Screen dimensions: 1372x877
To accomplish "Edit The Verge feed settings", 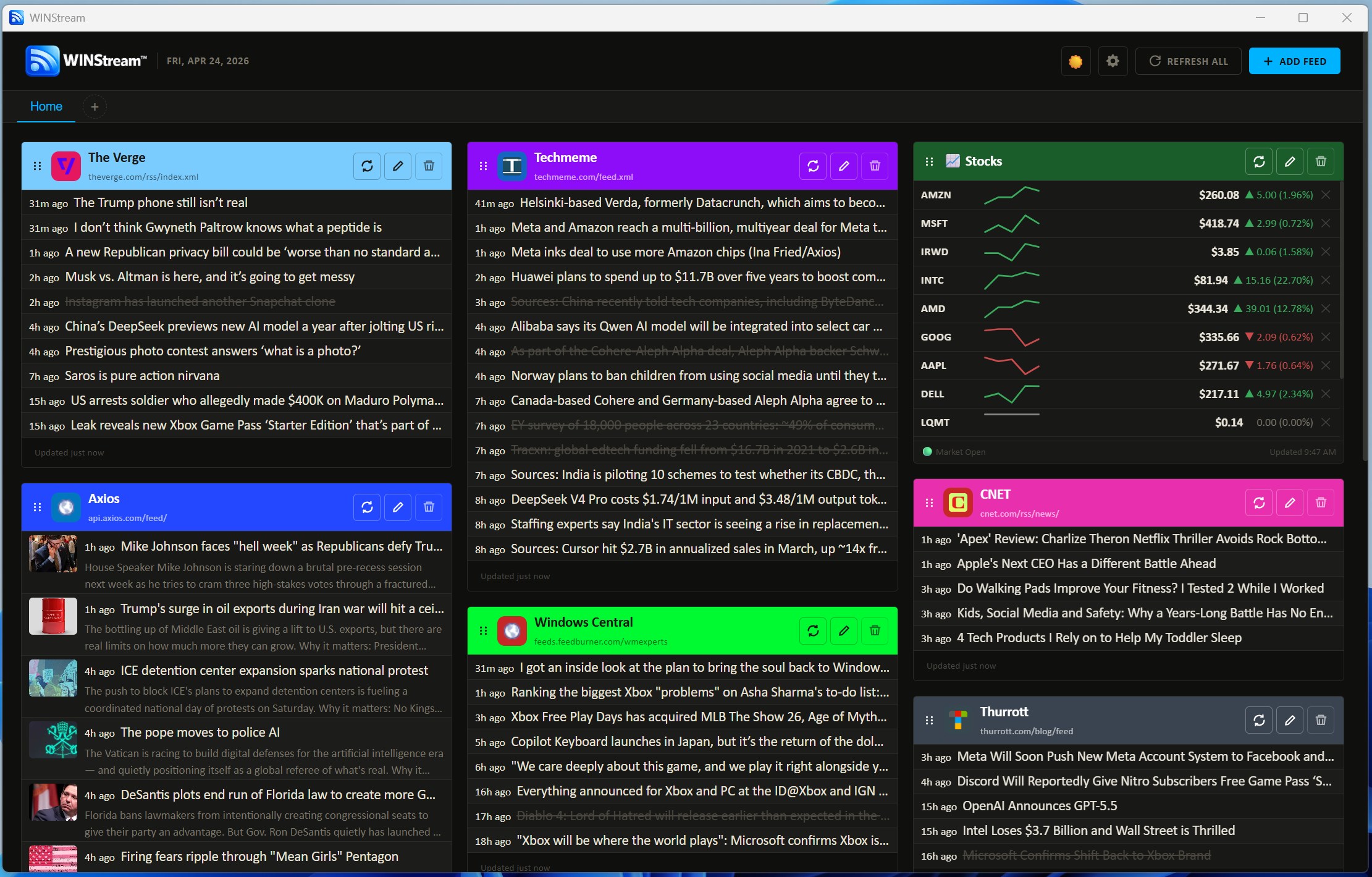I will pyautogui.click(x=398, y=166).
